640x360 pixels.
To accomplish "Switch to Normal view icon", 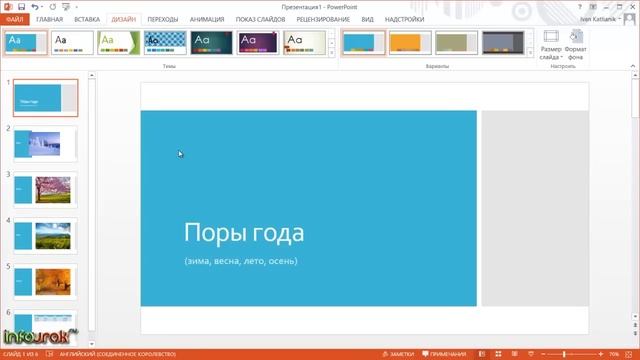I will pyautogui.click(x=482, y=354).
